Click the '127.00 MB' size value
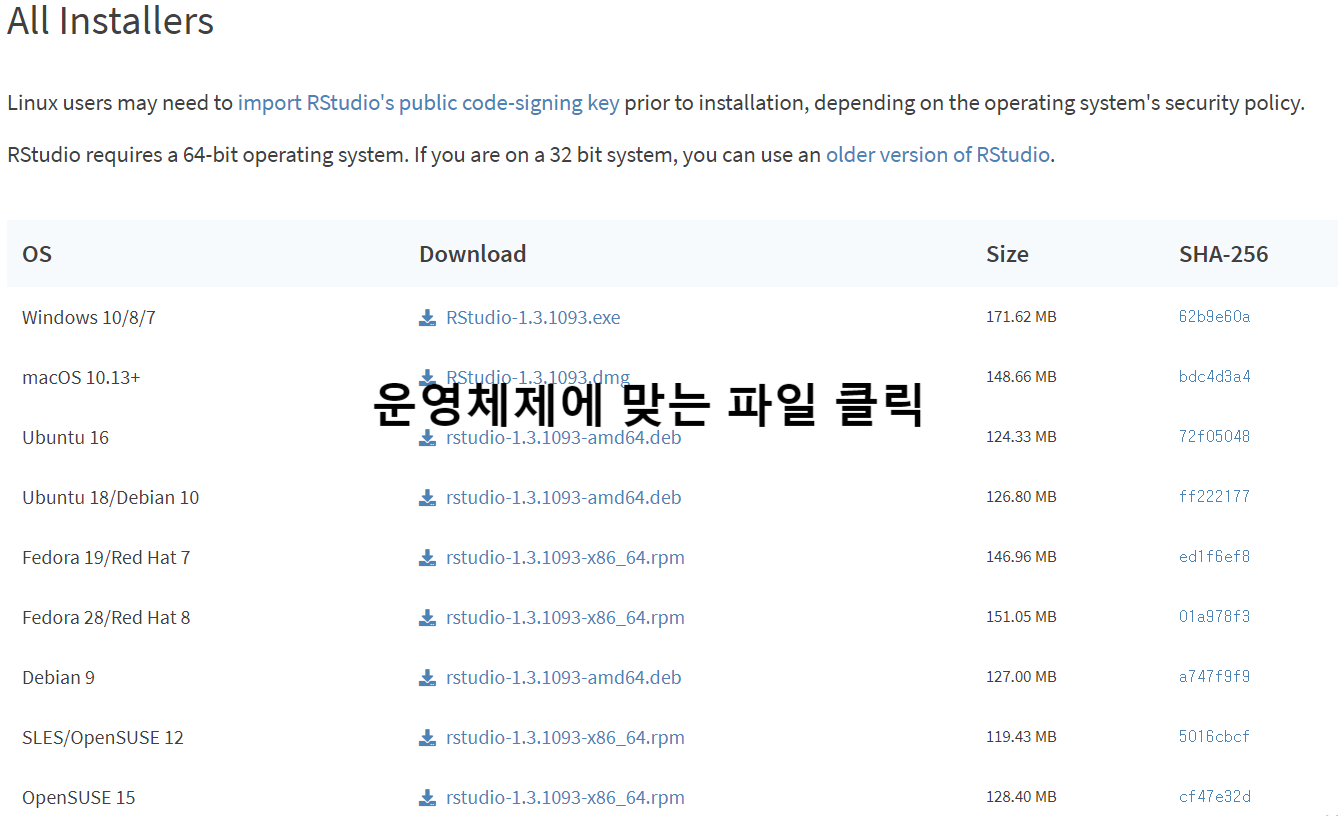Screen dimensions: 1338x816 tap(1021, 677)
